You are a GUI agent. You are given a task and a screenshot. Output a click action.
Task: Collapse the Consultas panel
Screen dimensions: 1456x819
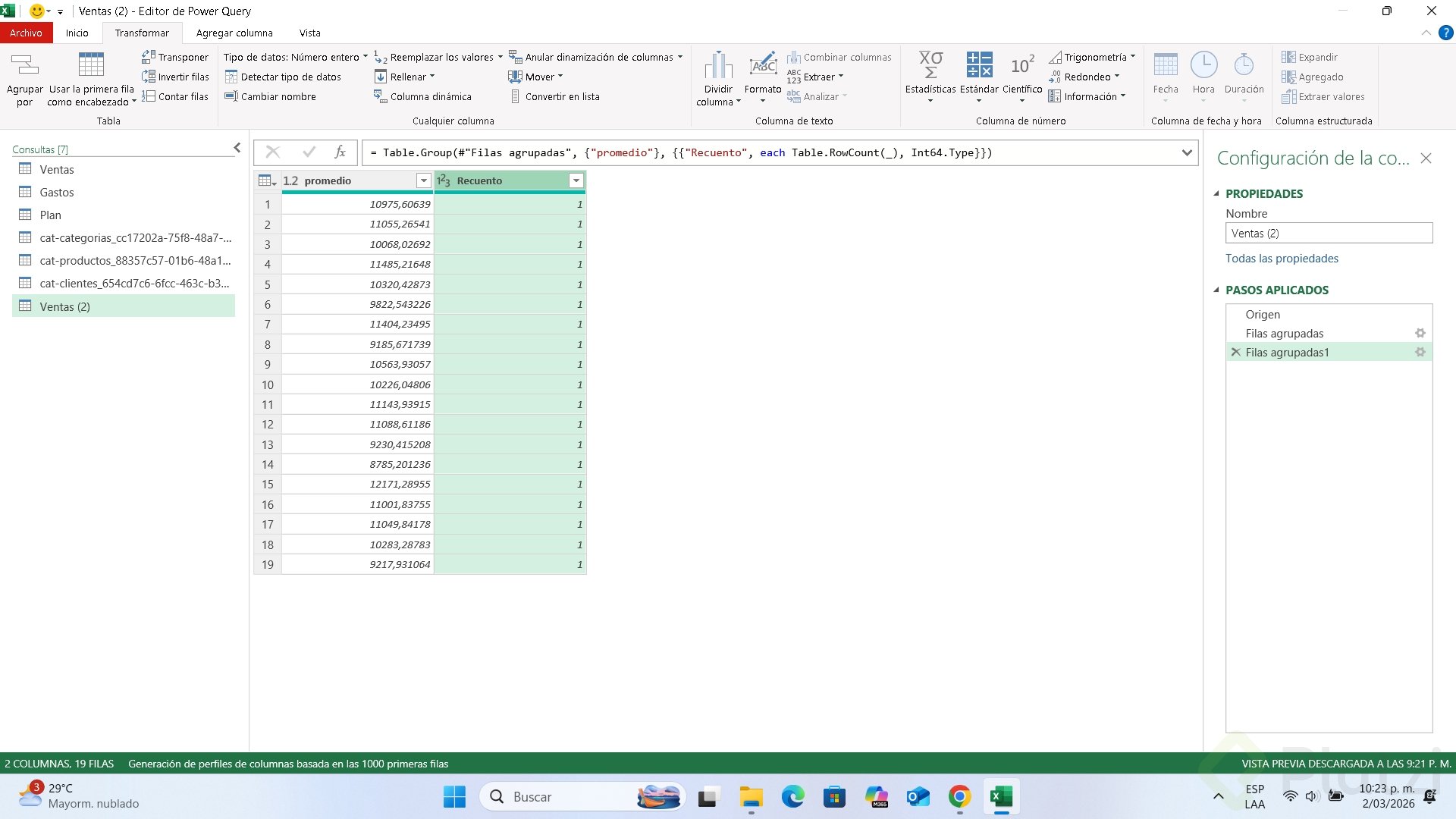[237, 148]
